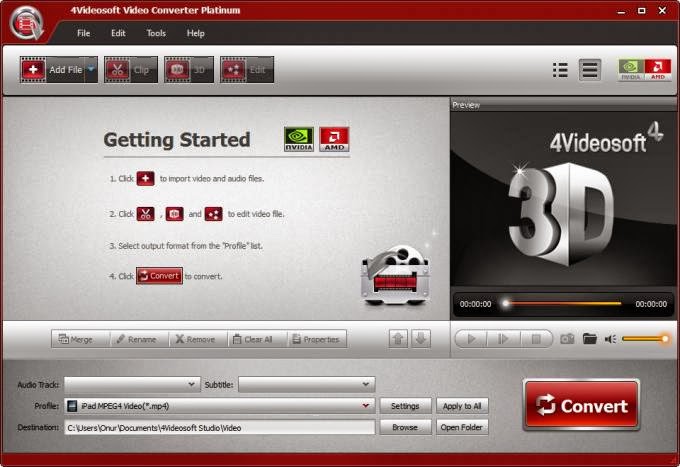This screenshot has width=680, height=467.
Task: Open the Audio Track dropdown
Action: [132, 384]
